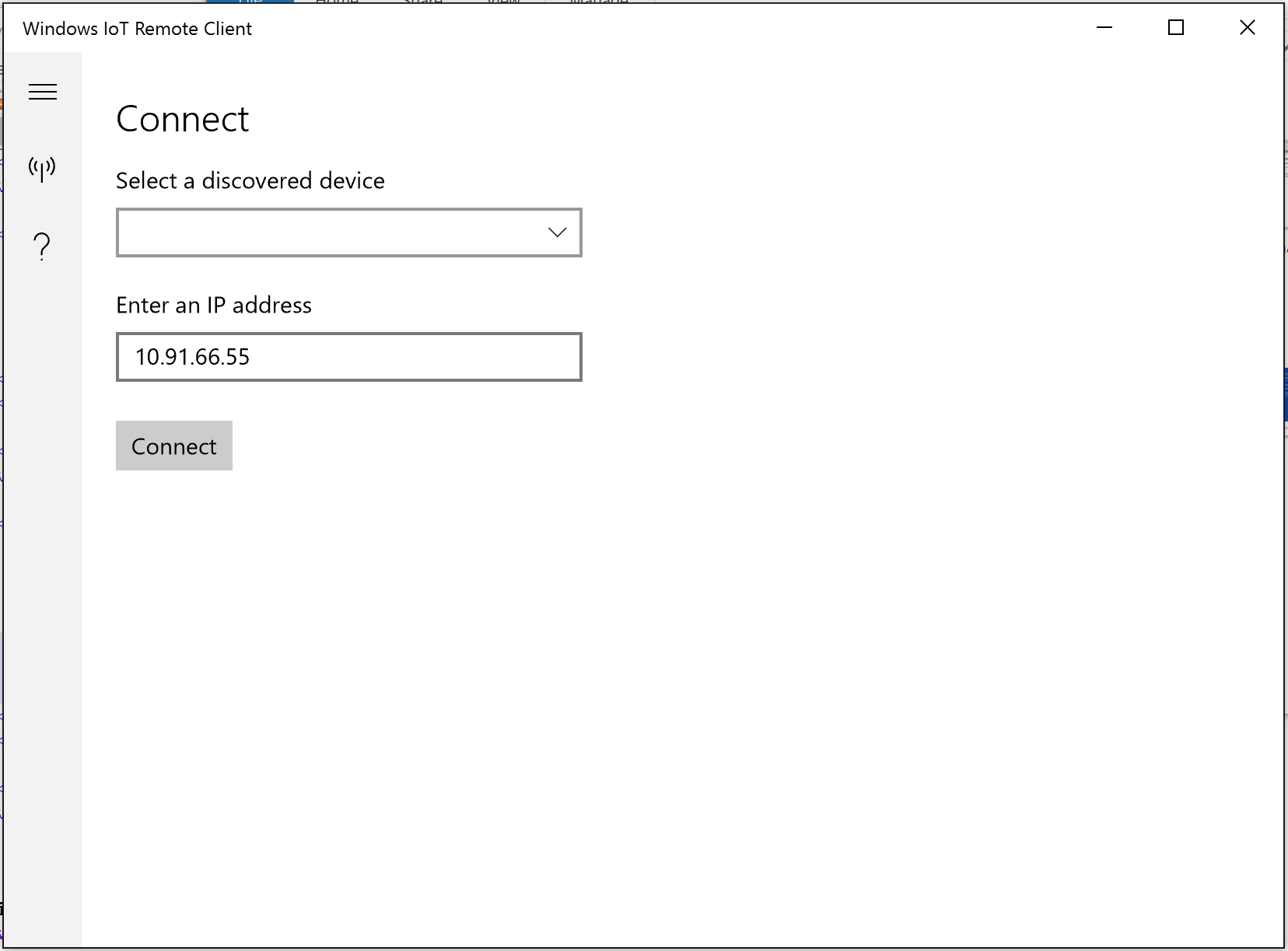The image size is (1288, 951).
Task: Close the Windows IoT Remote Client window
Action: coord(1248,27)
